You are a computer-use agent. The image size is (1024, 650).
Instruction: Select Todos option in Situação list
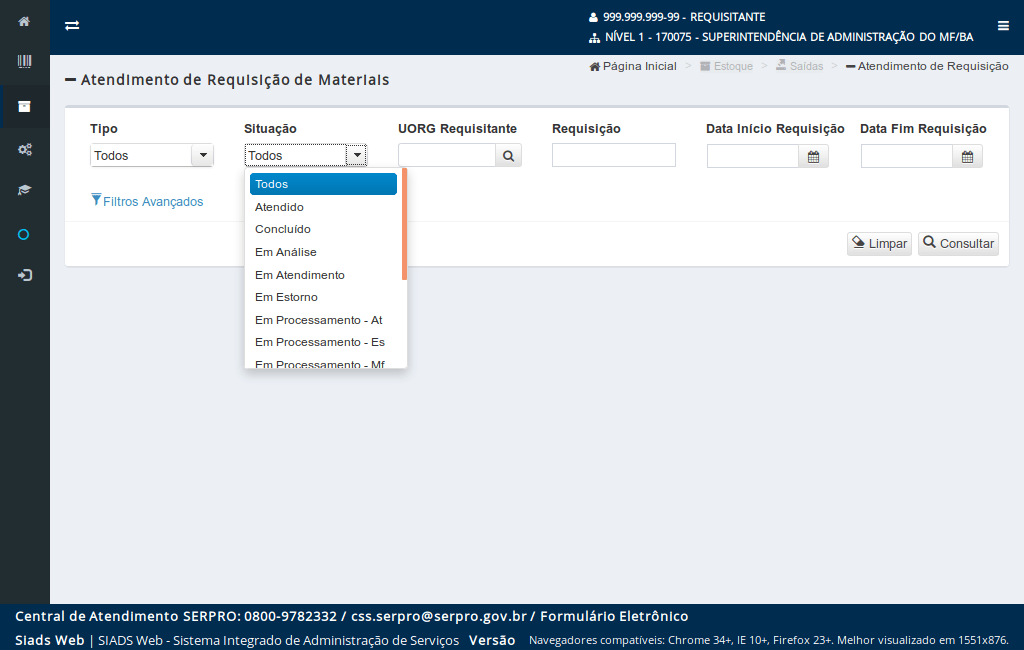click(323, 184)
